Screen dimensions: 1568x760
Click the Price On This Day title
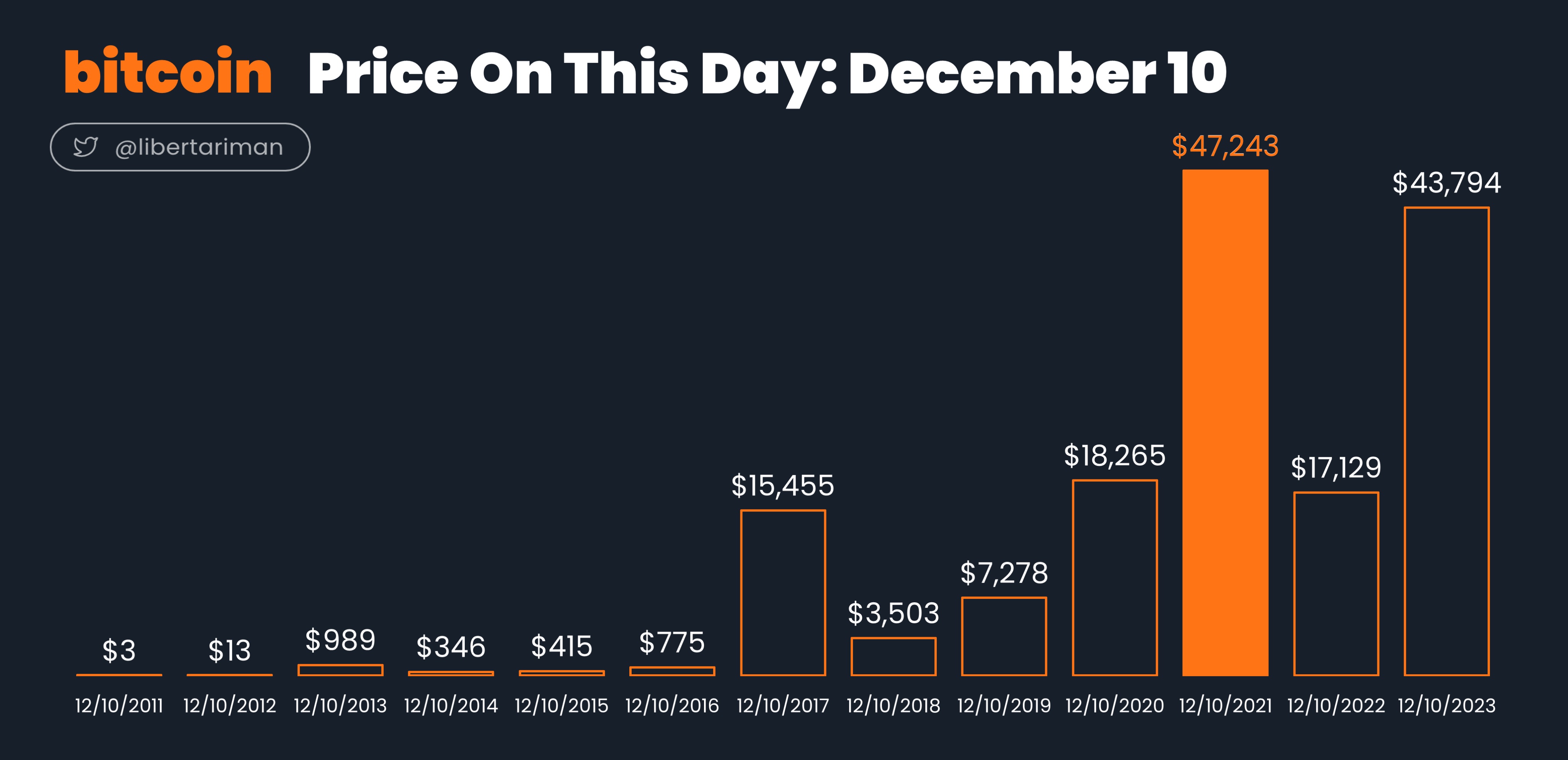pos(766,74)
